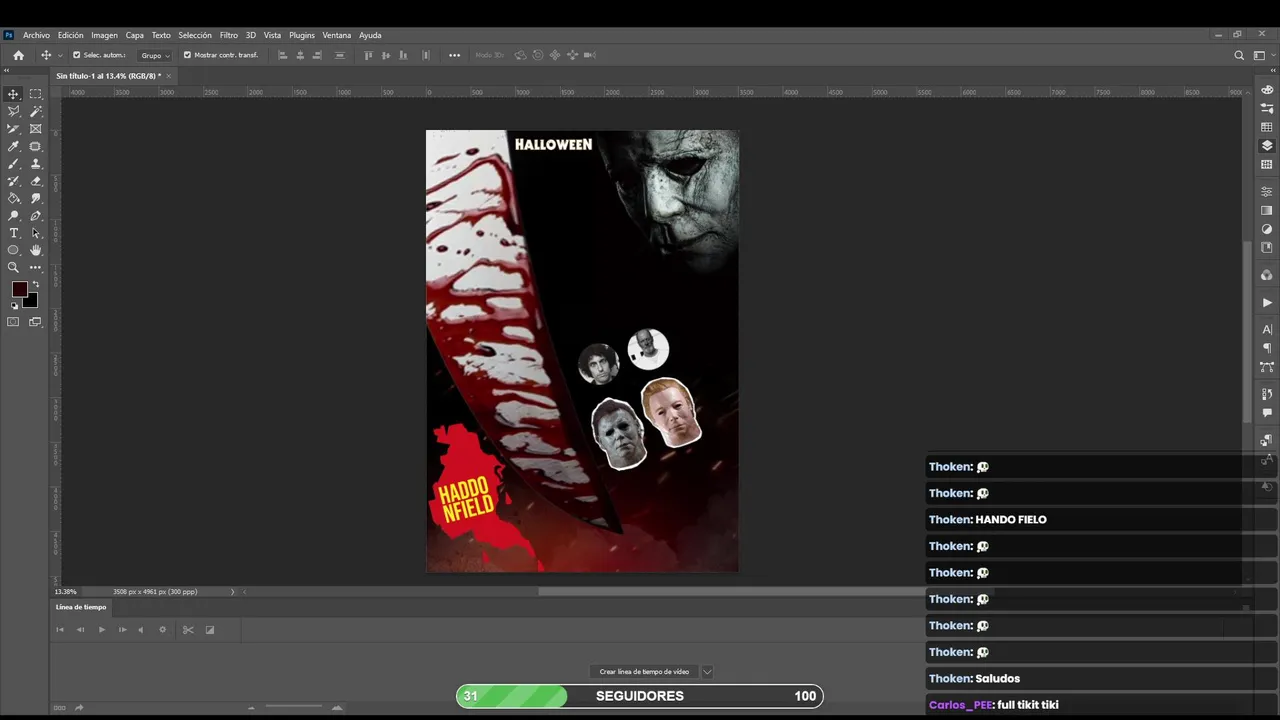Image resolution: width=1280 pixels, height=720 pixels.
Task: Select the Eraser tool
Action: coord(36,181)
